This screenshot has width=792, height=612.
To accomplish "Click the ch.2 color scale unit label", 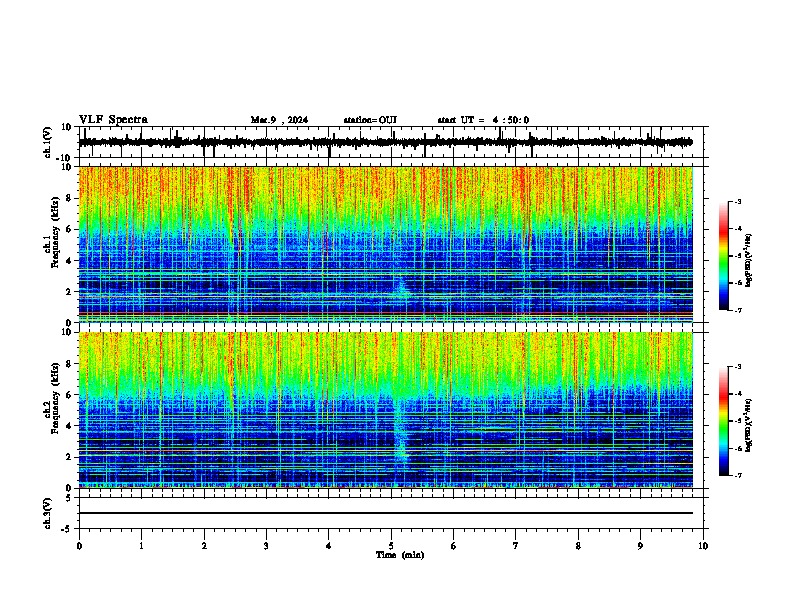I will point(748,425).
